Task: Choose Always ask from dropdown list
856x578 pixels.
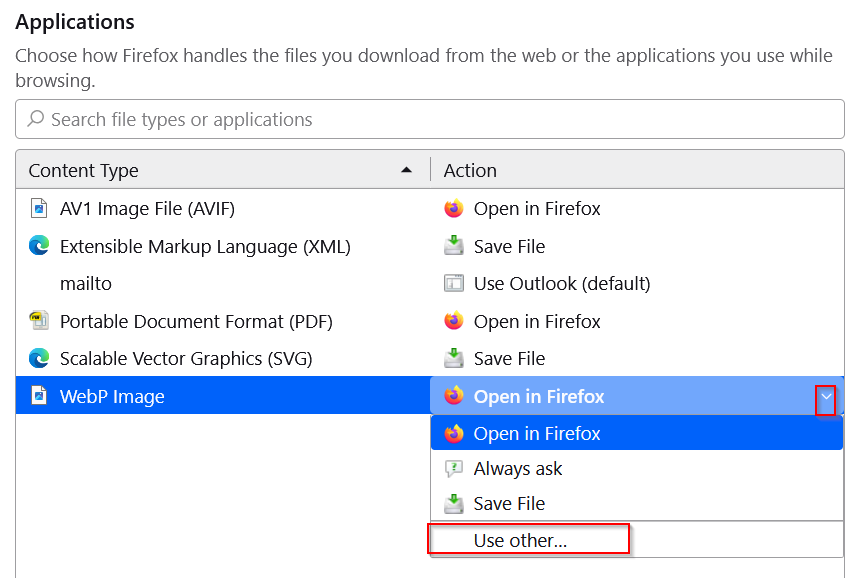Action: coord(637,468)
